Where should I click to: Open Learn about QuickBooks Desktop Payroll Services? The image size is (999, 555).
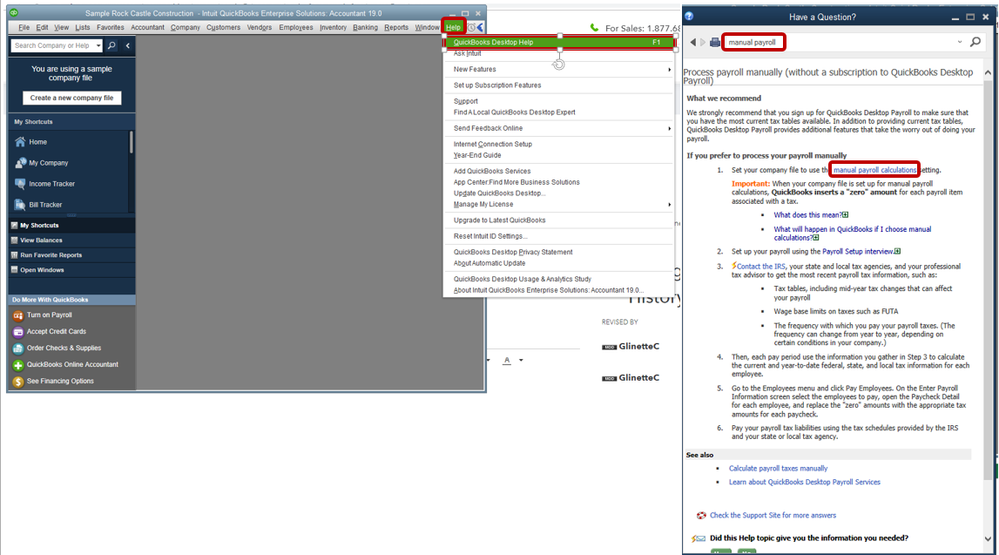click(x=805, y=482)
